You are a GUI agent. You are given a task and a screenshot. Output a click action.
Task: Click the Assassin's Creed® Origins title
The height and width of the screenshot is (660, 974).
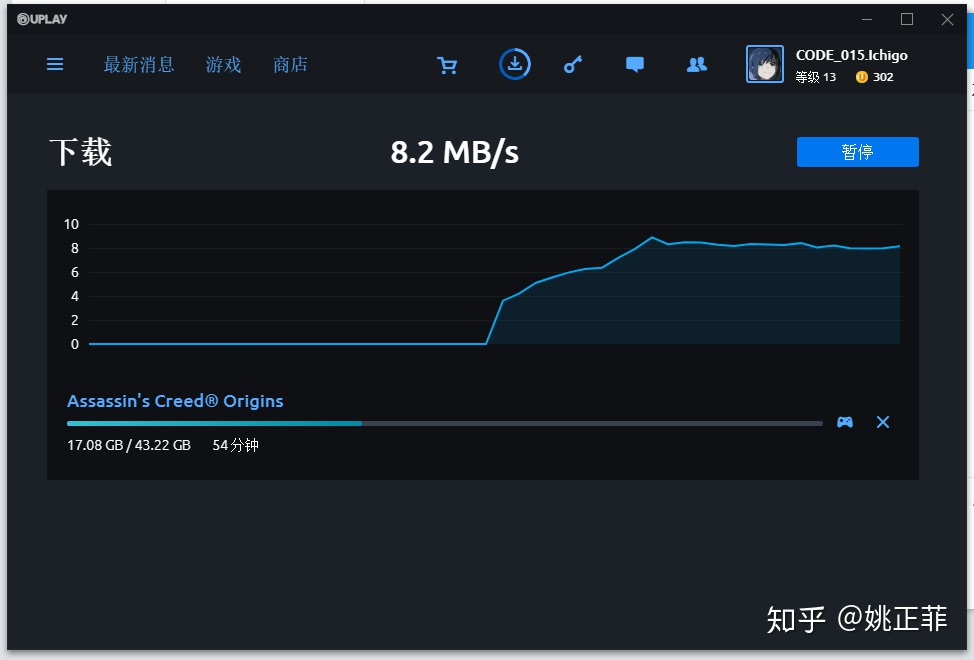175,401
